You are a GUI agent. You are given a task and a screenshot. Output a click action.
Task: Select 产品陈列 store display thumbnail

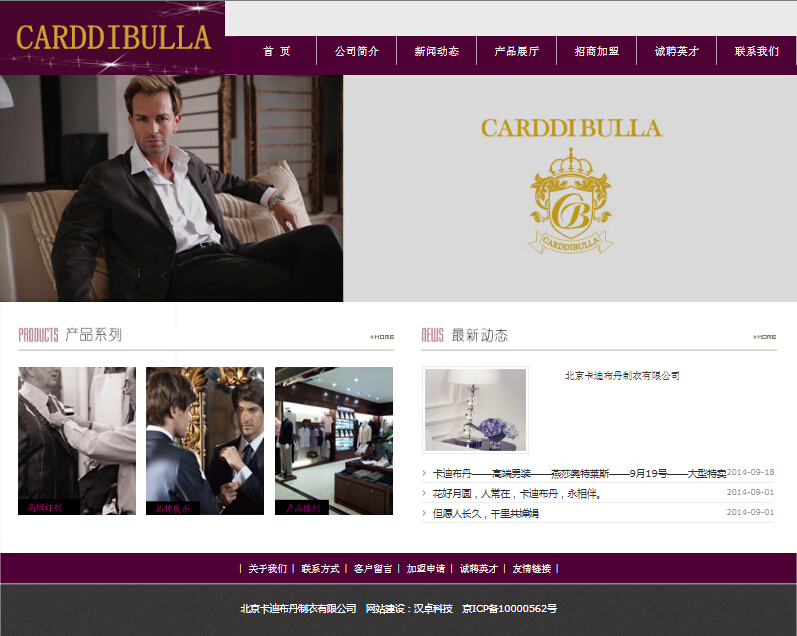(334, 441)
